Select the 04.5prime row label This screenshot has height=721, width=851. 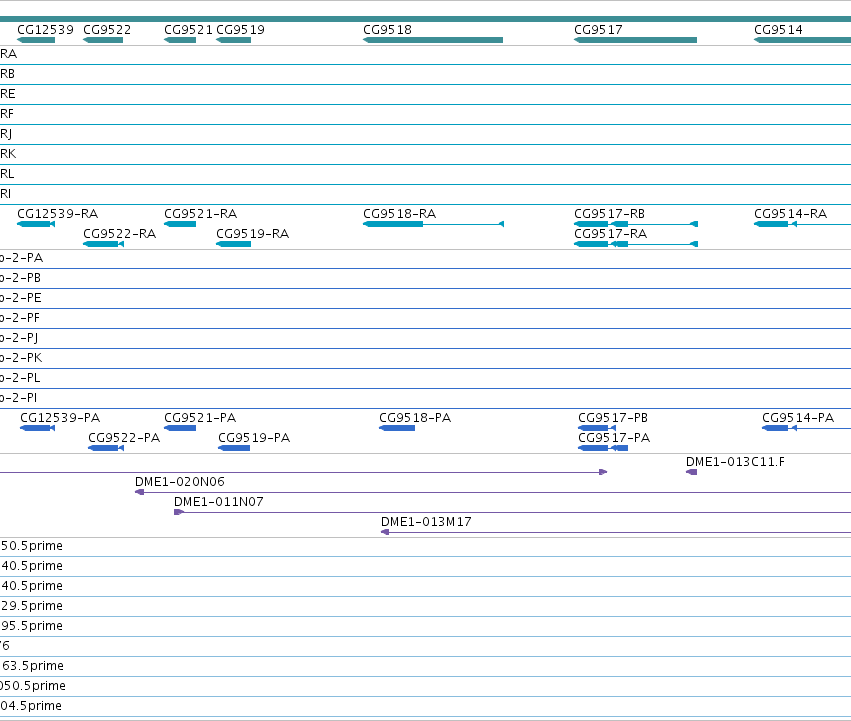31,706
